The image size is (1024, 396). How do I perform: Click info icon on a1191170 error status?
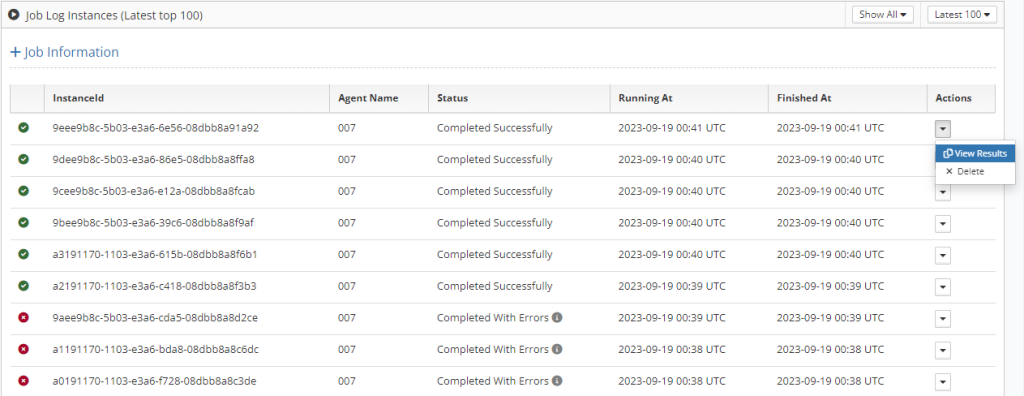click(557, 349)
